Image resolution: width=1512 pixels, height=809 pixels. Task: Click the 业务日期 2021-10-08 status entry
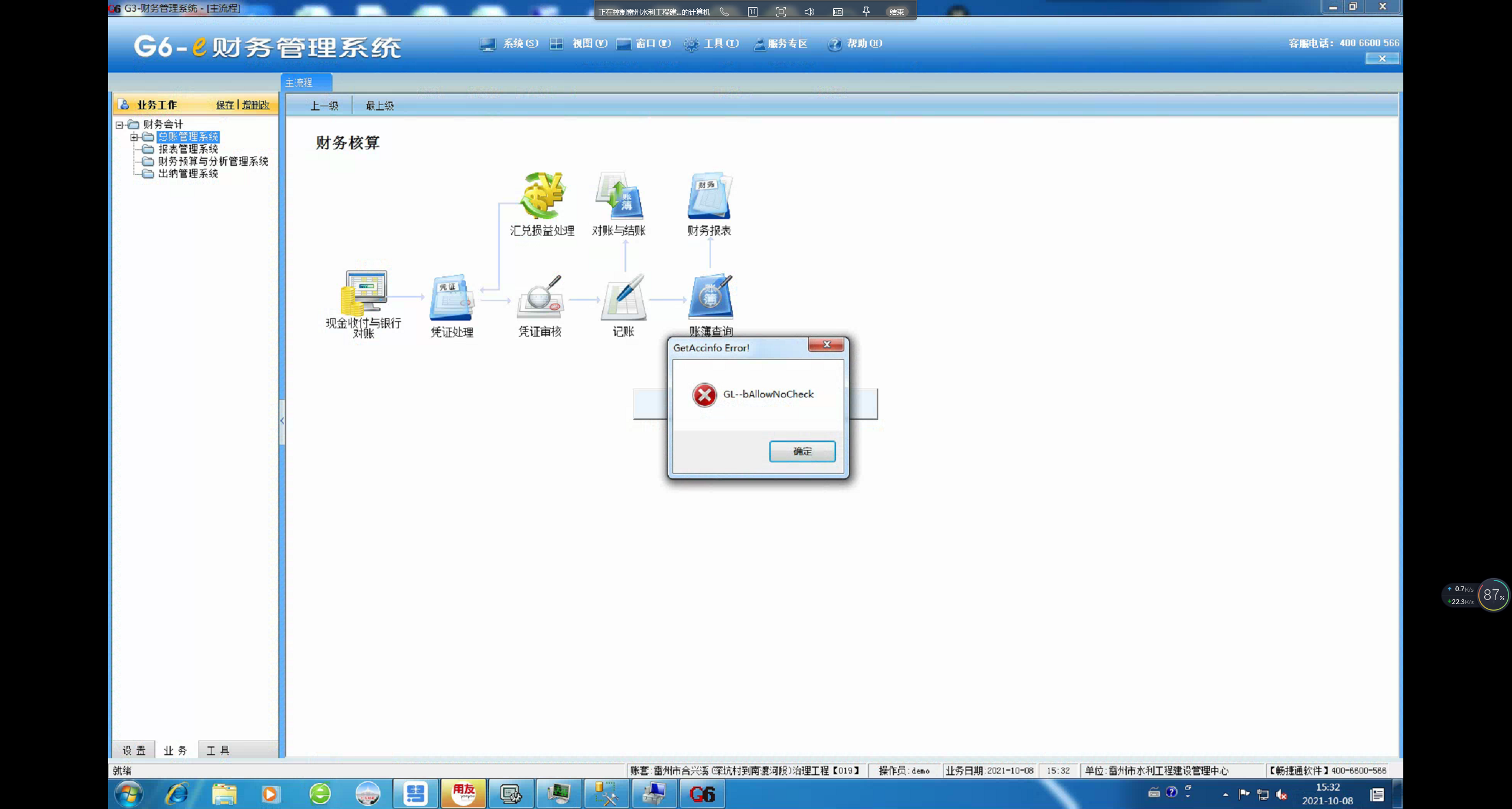click(x=989, y=770)
